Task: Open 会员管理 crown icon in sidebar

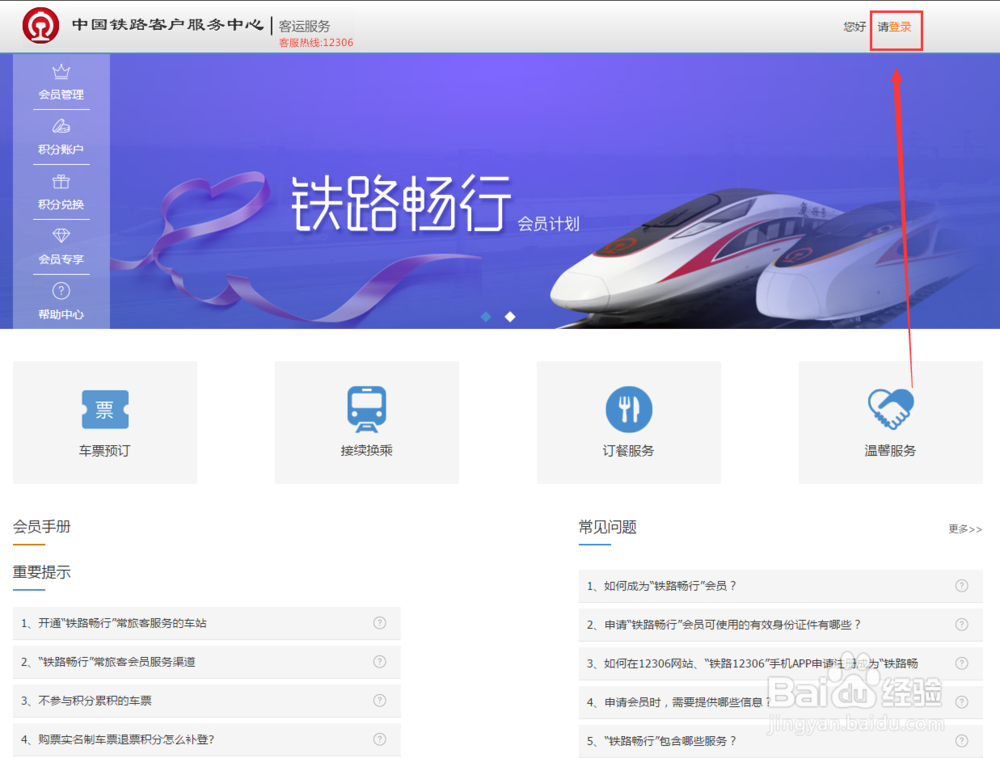Action: point(61,71)
